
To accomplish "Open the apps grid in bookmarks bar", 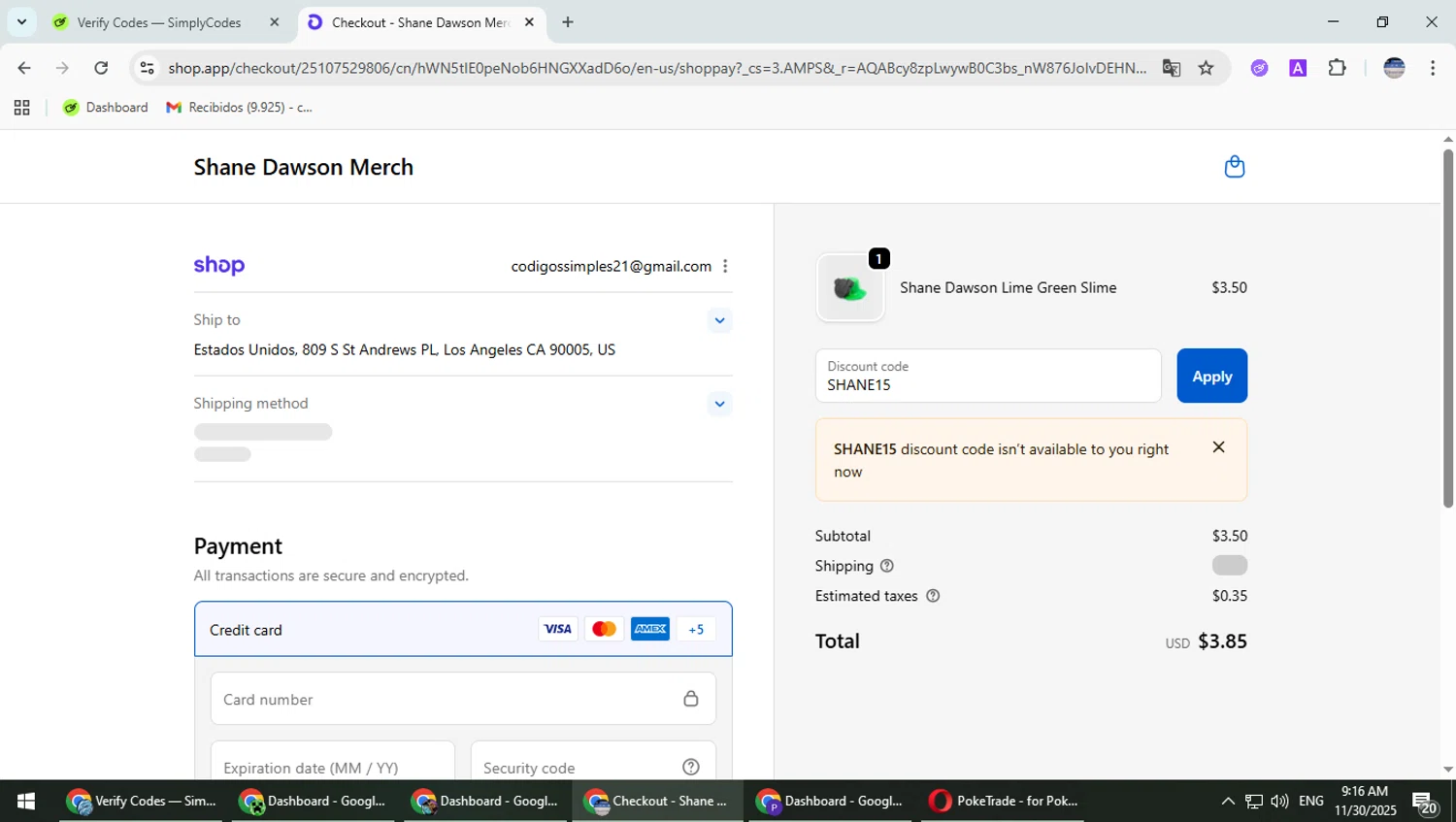I will [21, 108].
